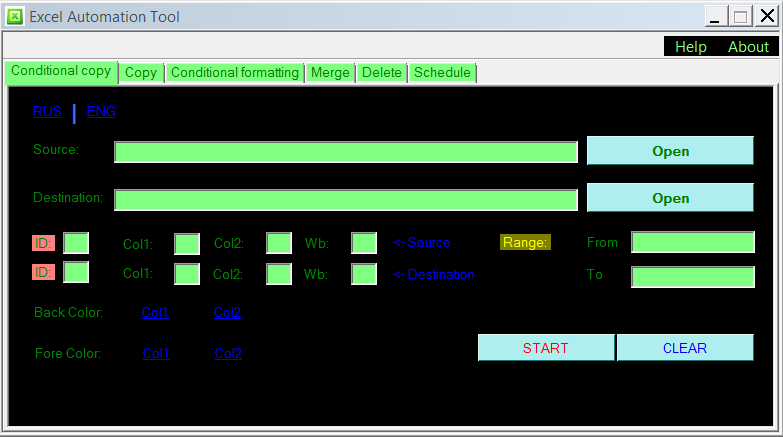Switch language to ENG
The image size is (783, 437).
[101, 111]
